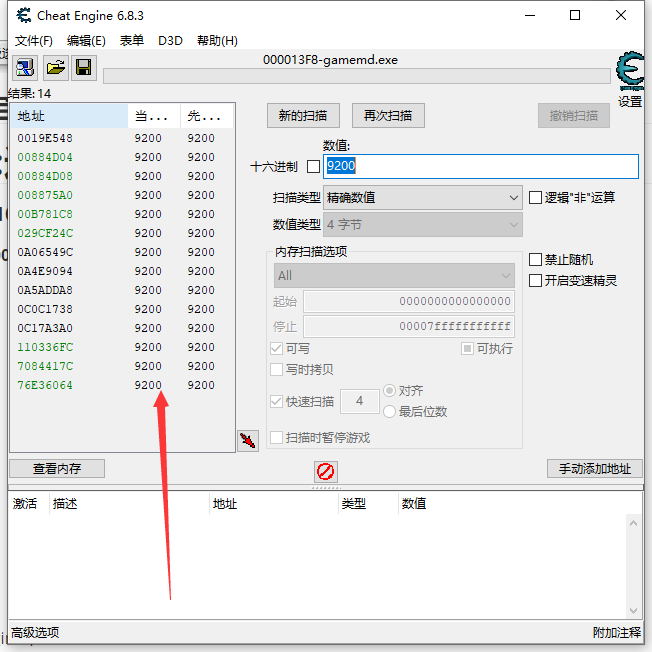Click the open process (computer) icon
This screenshot has width=652, height=652.
(24, 68)
